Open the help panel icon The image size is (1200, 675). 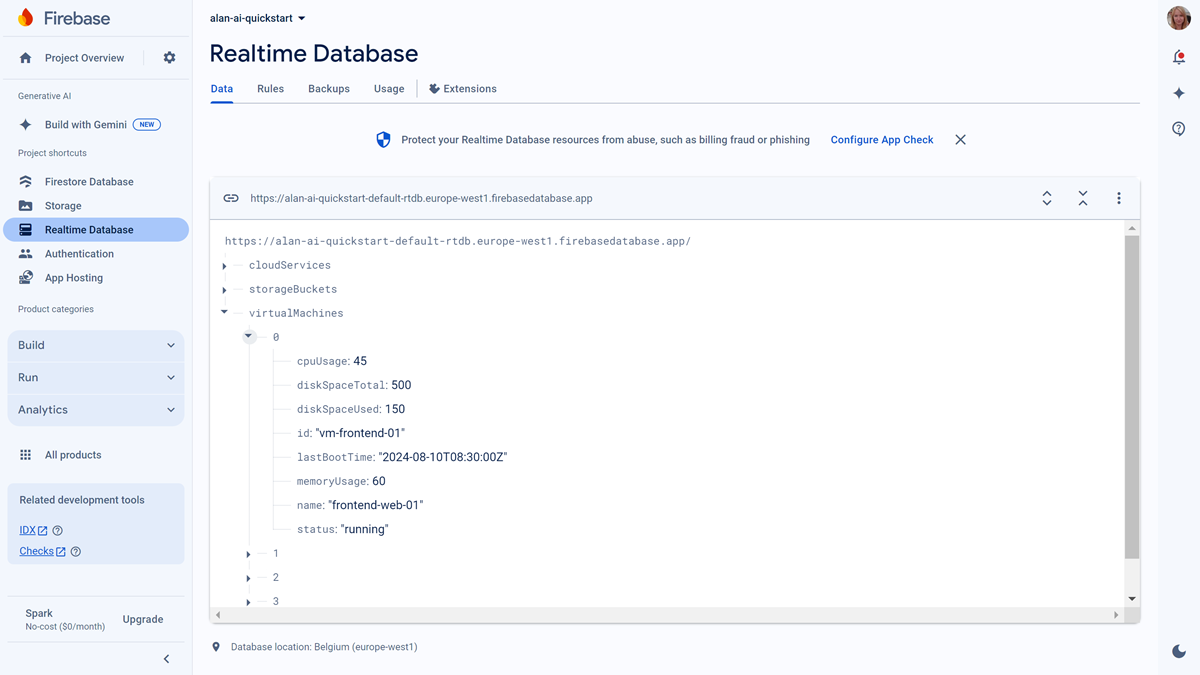[x=1178, y=128]
